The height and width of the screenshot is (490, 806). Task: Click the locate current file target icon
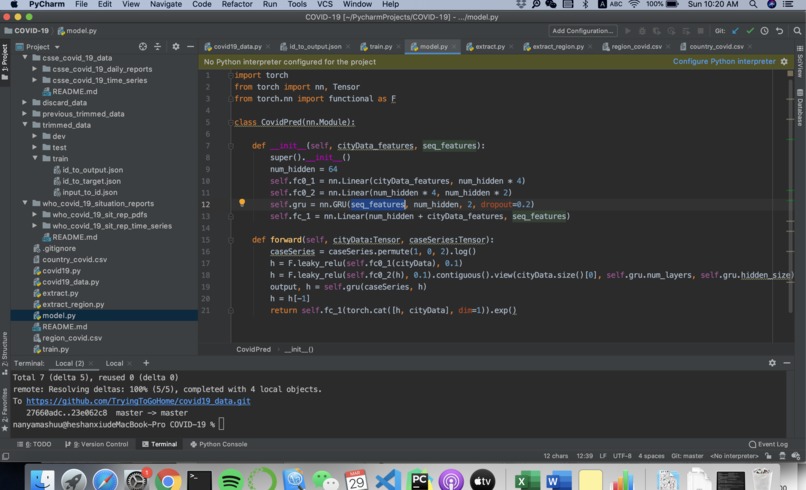click(x=142, y=47)
